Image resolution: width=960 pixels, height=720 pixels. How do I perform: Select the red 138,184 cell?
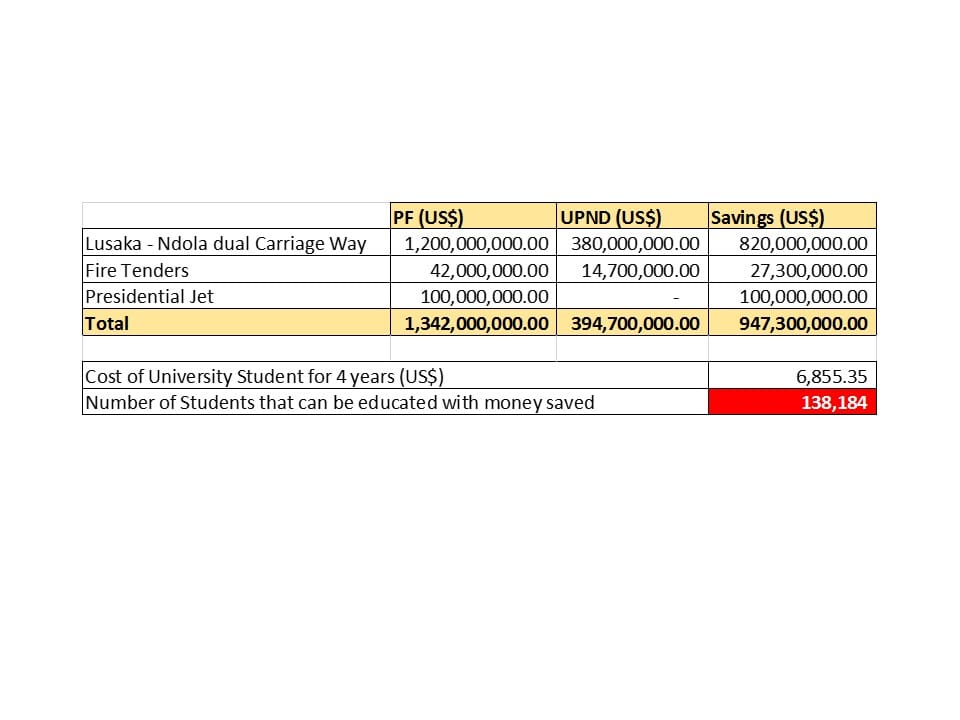point(792,402)
